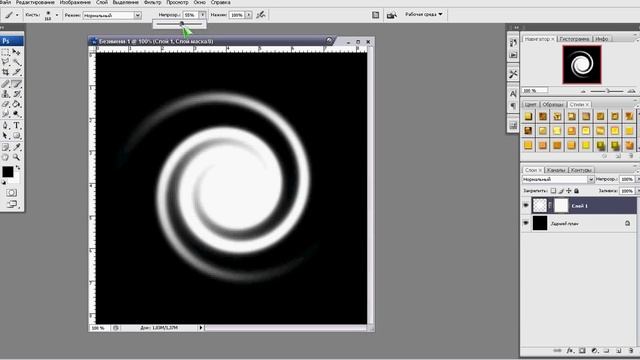Image resolution: width=640 pixels, height=360 pixels.
Task: Select the Слой 1 layer mask thumbnail
Action: 561,206
